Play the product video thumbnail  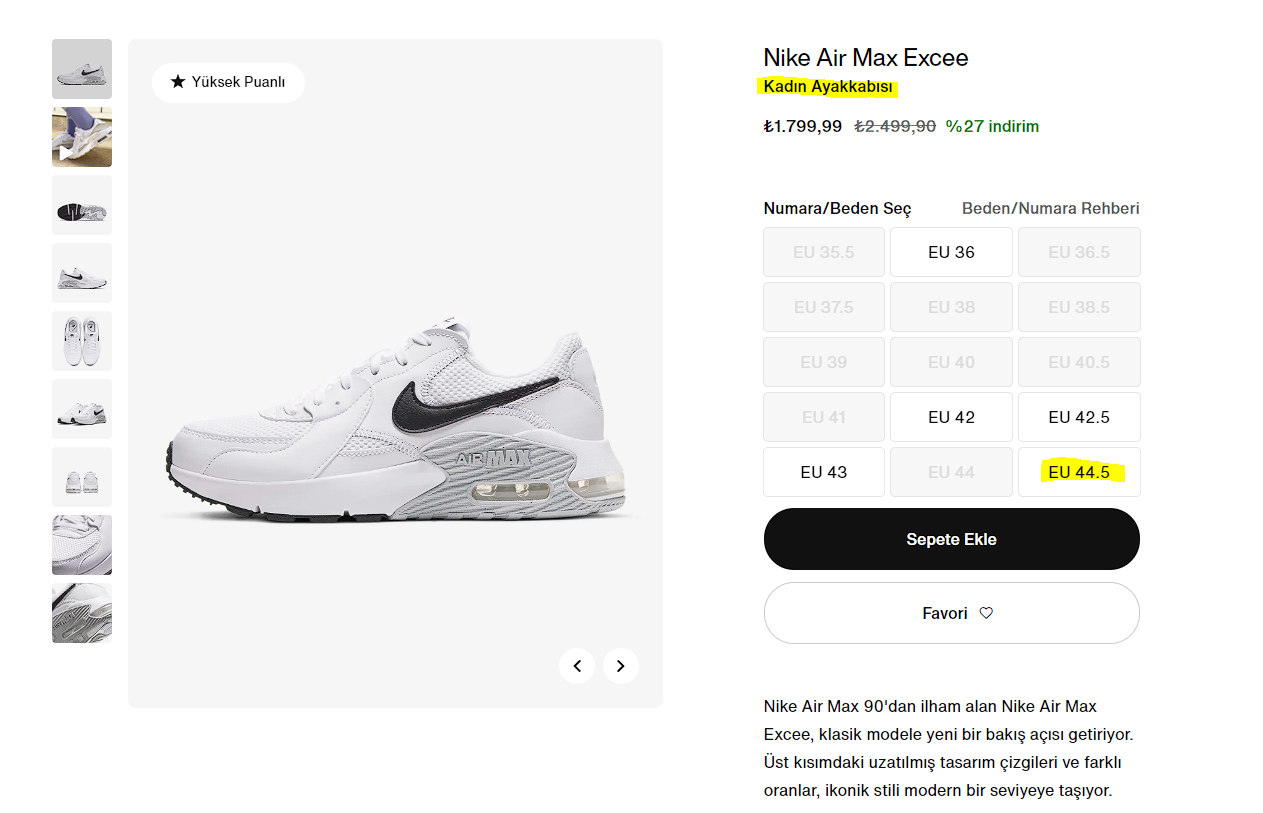(x=82, y=137)
